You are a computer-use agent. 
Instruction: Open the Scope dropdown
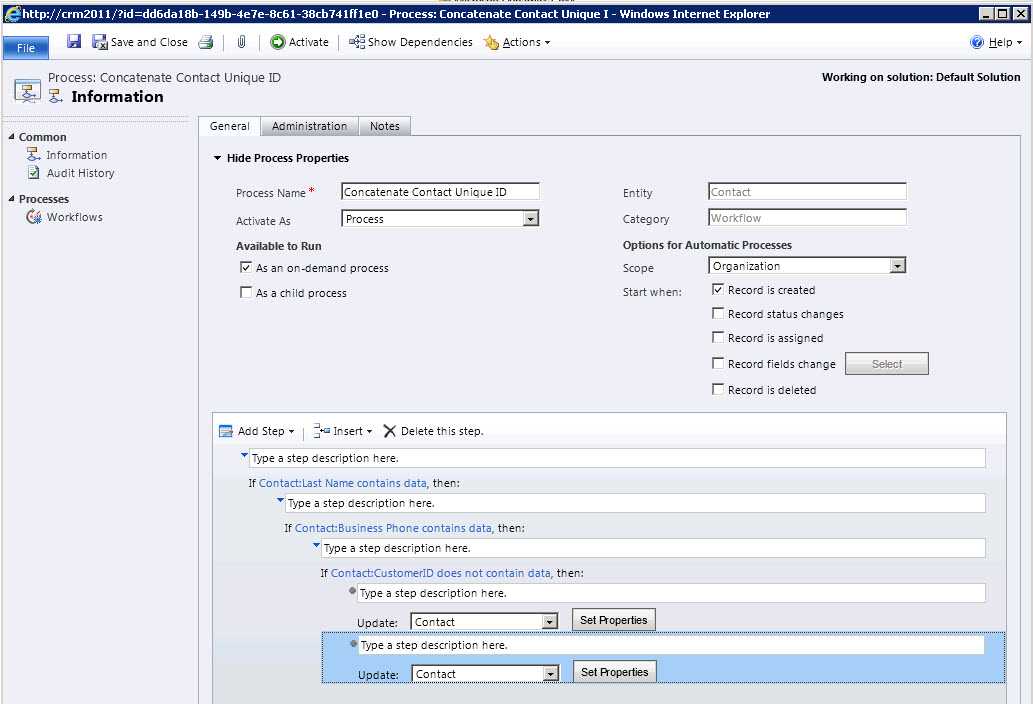pos(897,266)
